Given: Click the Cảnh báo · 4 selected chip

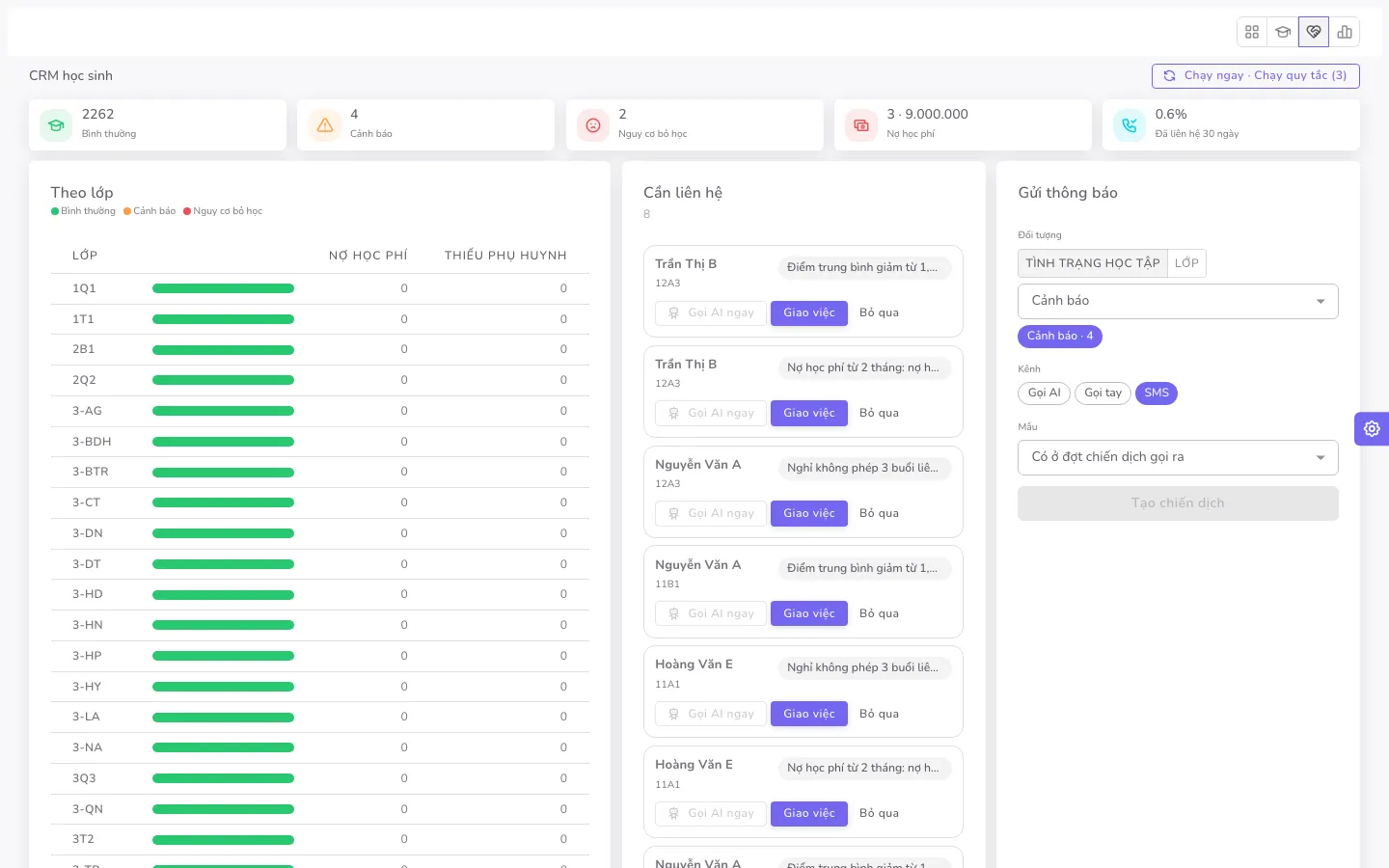Looking at the screenshot, I should tap(1060, 337).
